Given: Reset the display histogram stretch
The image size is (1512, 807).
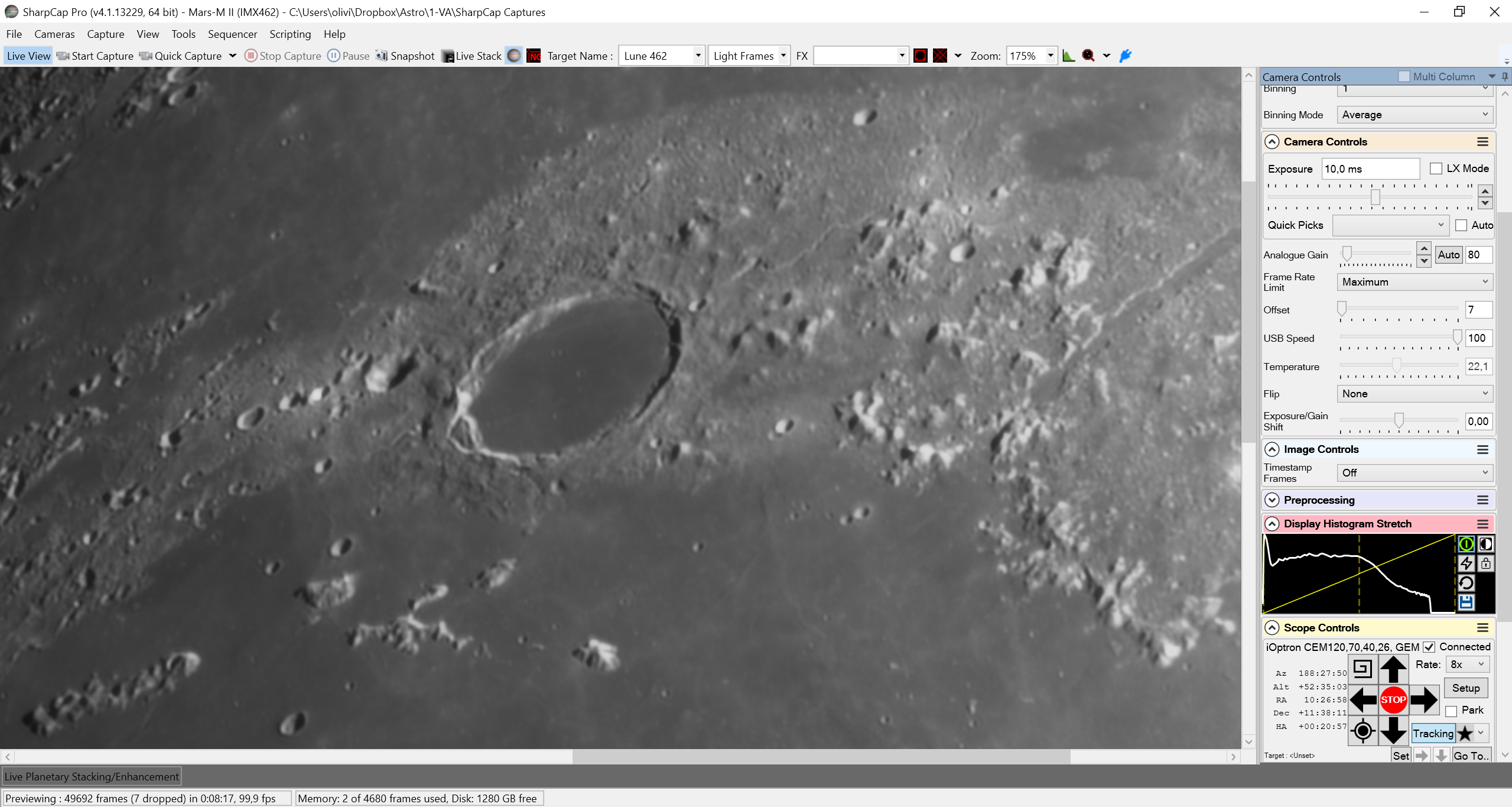Looking at the screenshot, I should tap(1466, 583).
